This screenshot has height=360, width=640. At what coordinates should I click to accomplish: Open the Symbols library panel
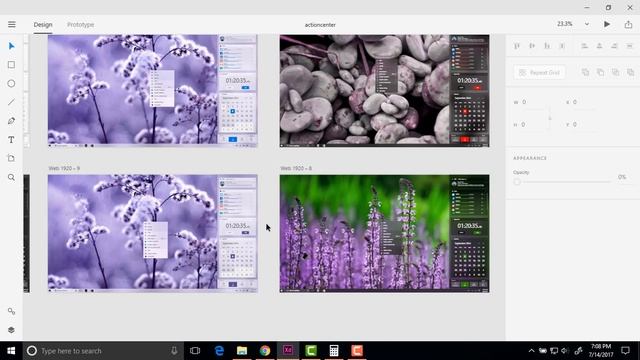11,311
